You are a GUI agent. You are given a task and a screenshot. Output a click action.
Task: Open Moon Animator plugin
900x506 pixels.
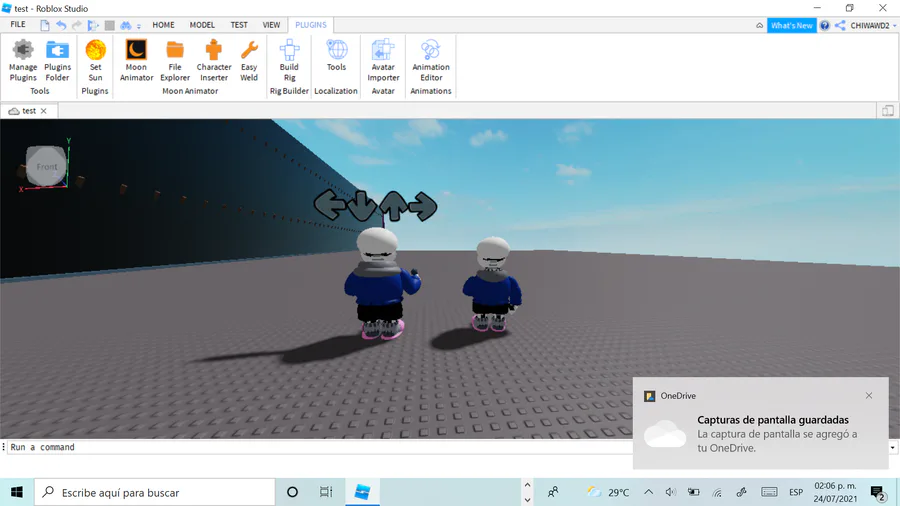point(136,60)
